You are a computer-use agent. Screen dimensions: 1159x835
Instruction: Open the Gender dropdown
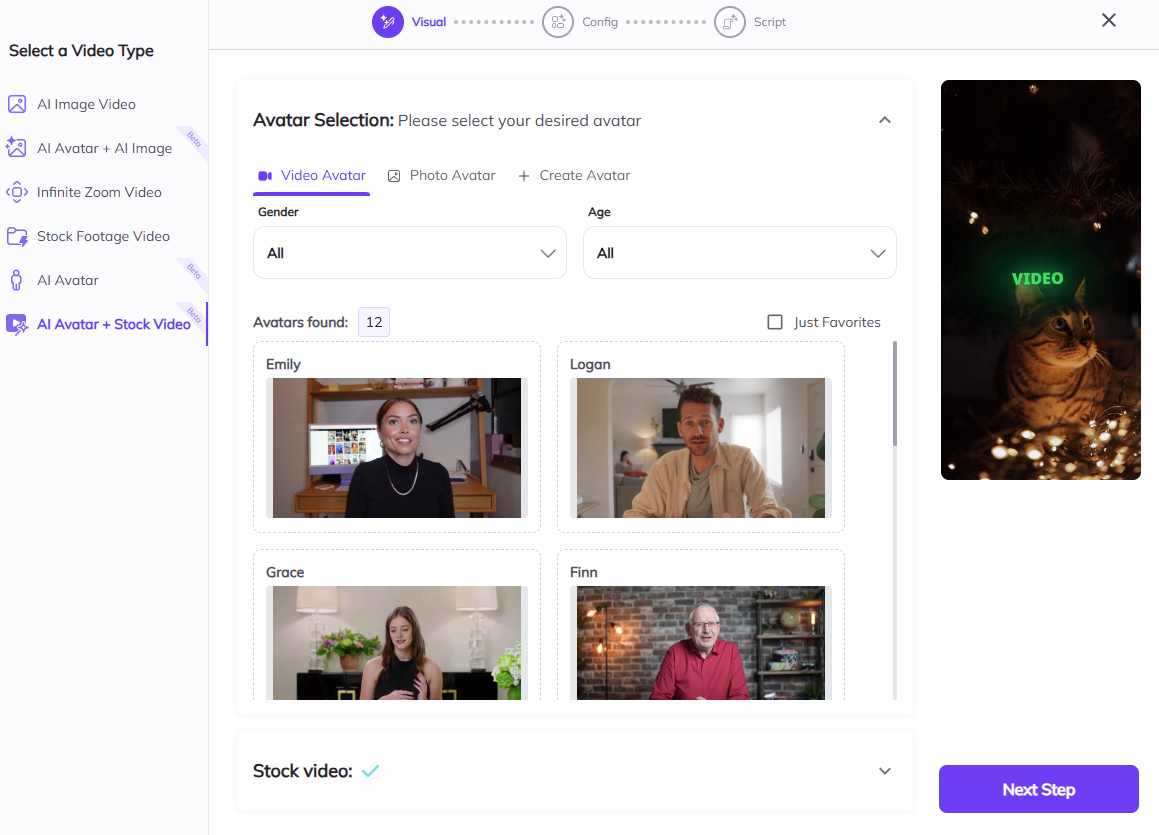coord(409,253)
